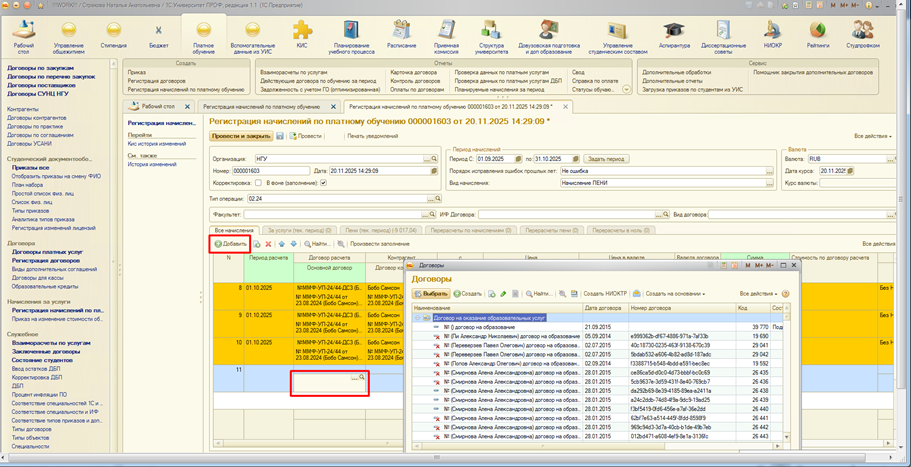This screenshot has width=911, height=467.
Task: Open the Валюта RUB selector
Action: click(x=888, y=158)
